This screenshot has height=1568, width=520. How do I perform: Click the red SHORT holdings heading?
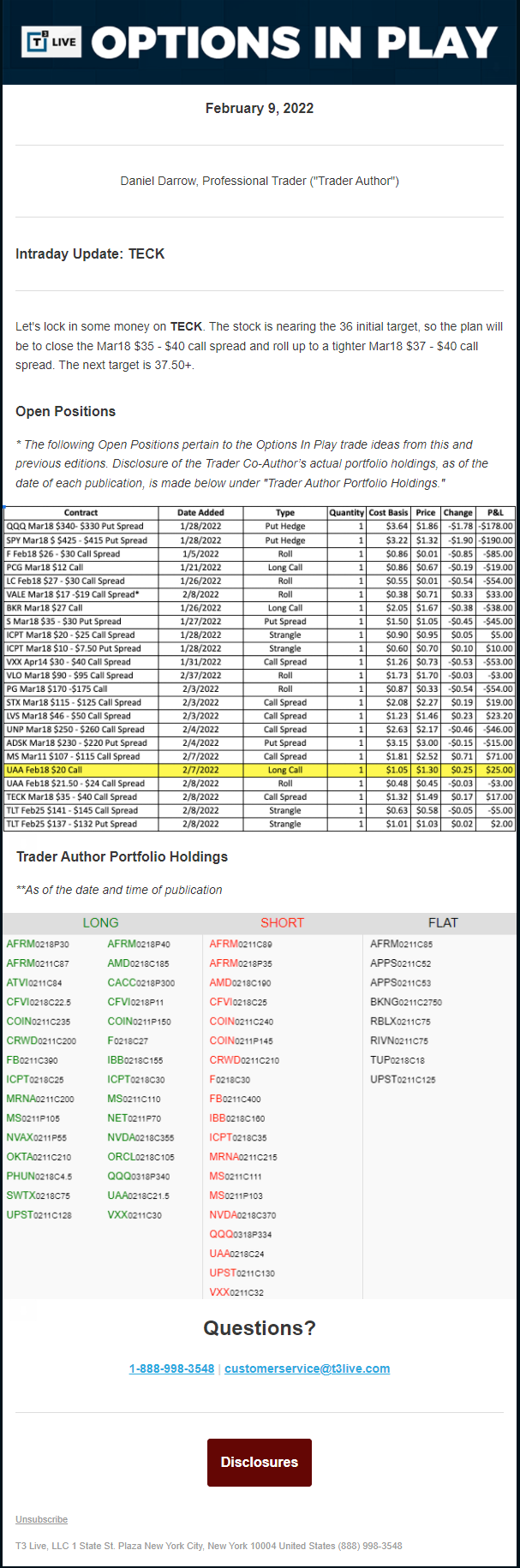(282, 923)
